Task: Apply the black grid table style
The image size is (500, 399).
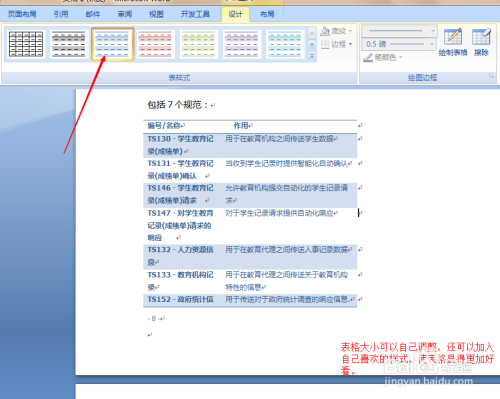Action: point(26,44)
